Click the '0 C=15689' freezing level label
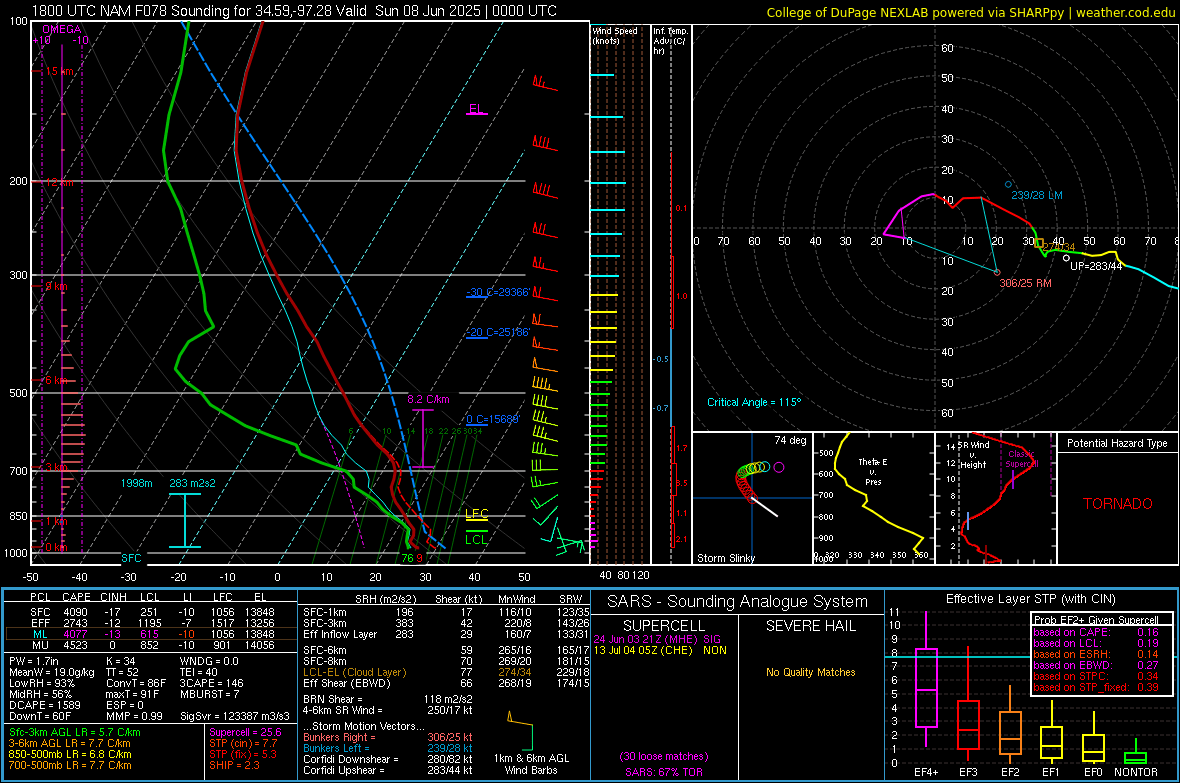Screen dimensions: 1180x783 click(x=493, y=419)
